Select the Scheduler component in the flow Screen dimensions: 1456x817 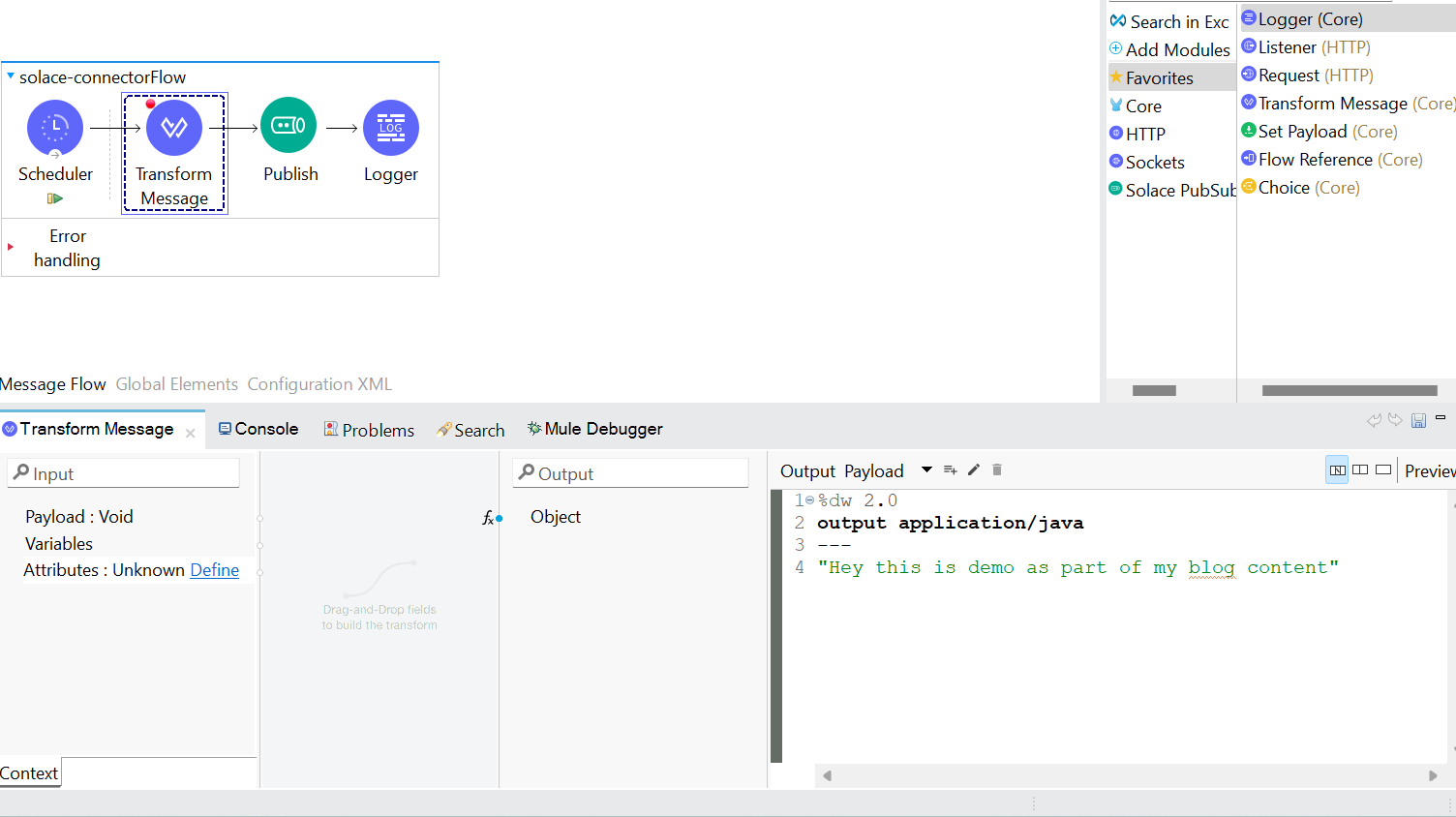55,128
